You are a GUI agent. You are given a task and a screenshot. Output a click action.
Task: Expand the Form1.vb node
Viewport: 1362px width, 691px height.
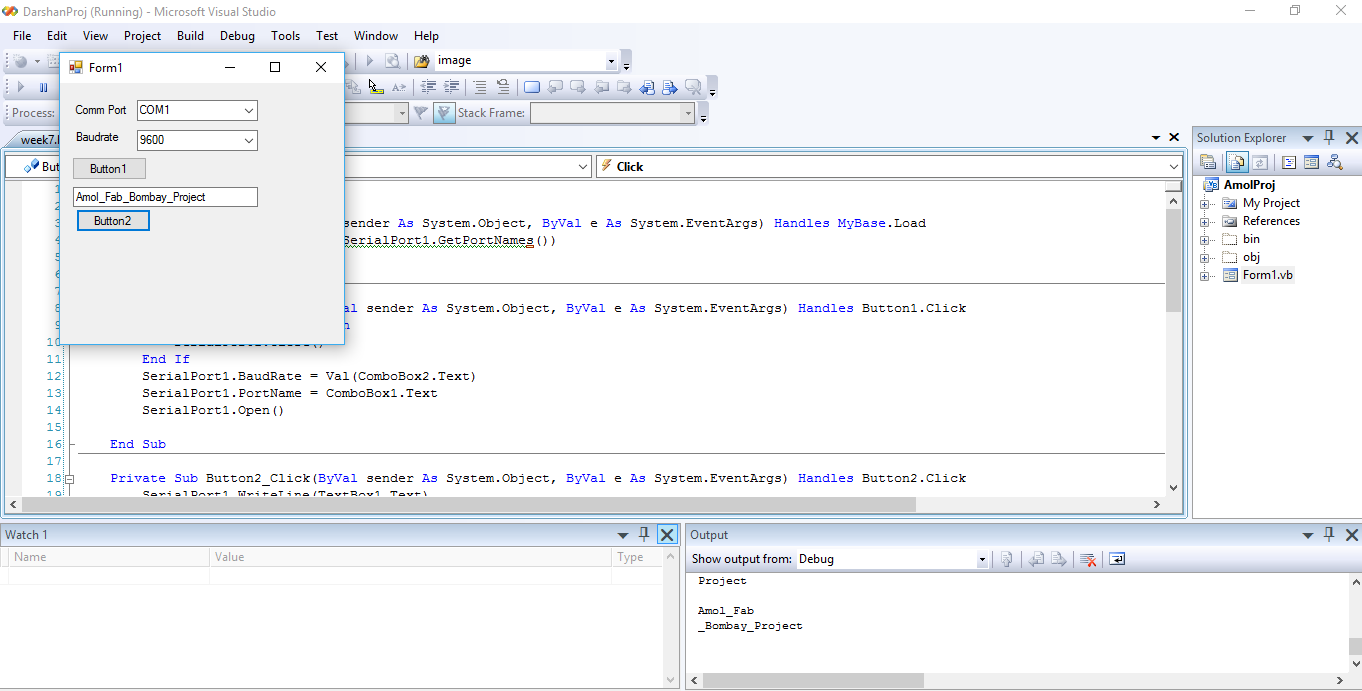pyautogui.click(x=1205, y=276)
